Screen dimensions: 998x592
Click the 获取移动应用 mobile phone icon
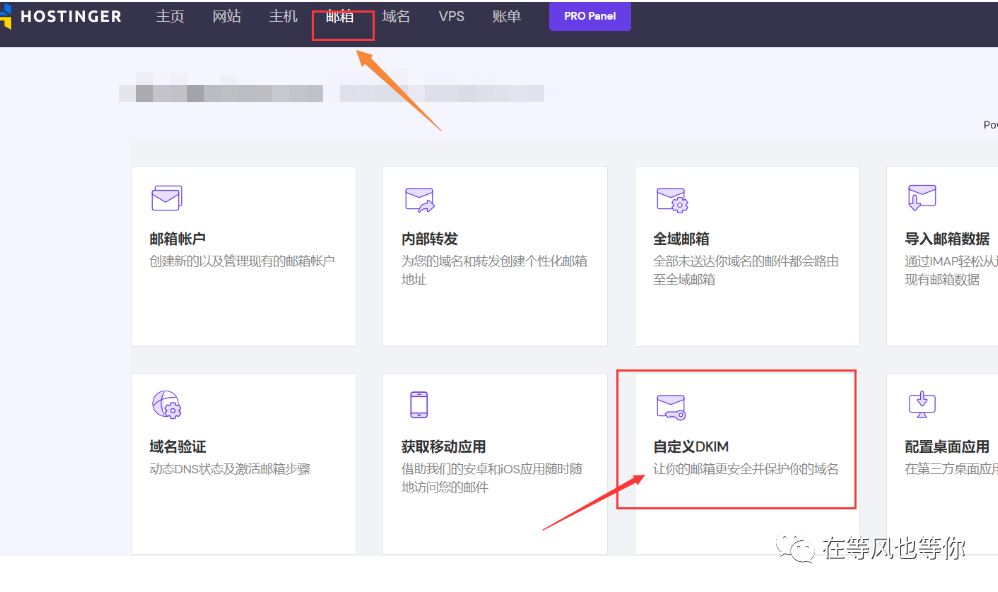(419, 405)
